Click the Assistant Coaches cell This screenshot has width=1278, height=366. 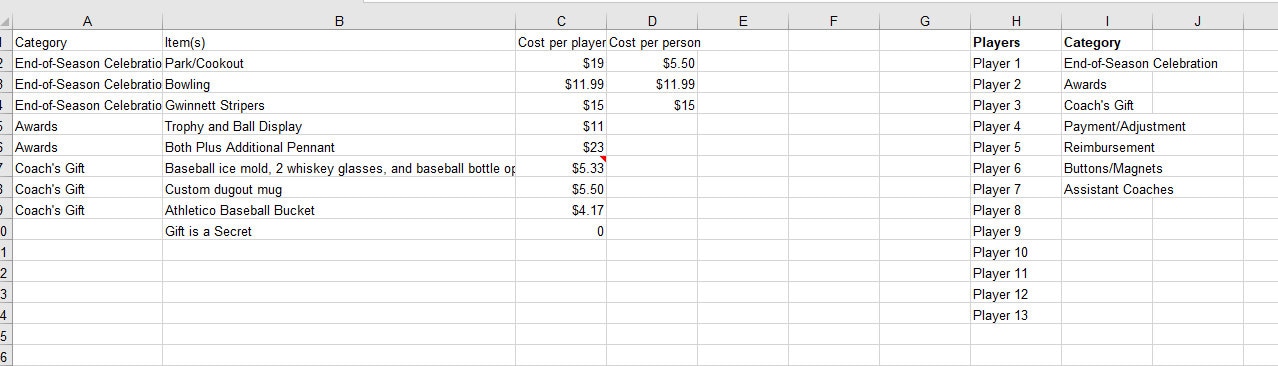click(1107, 189)
